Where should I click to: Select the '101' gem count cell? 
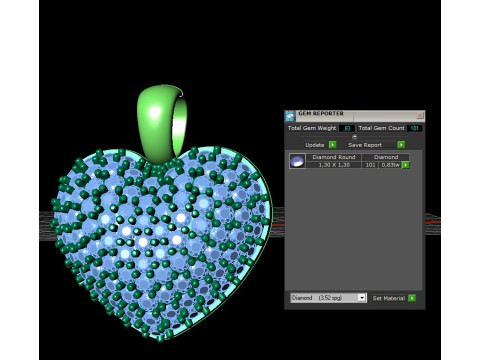coord(370,165)
